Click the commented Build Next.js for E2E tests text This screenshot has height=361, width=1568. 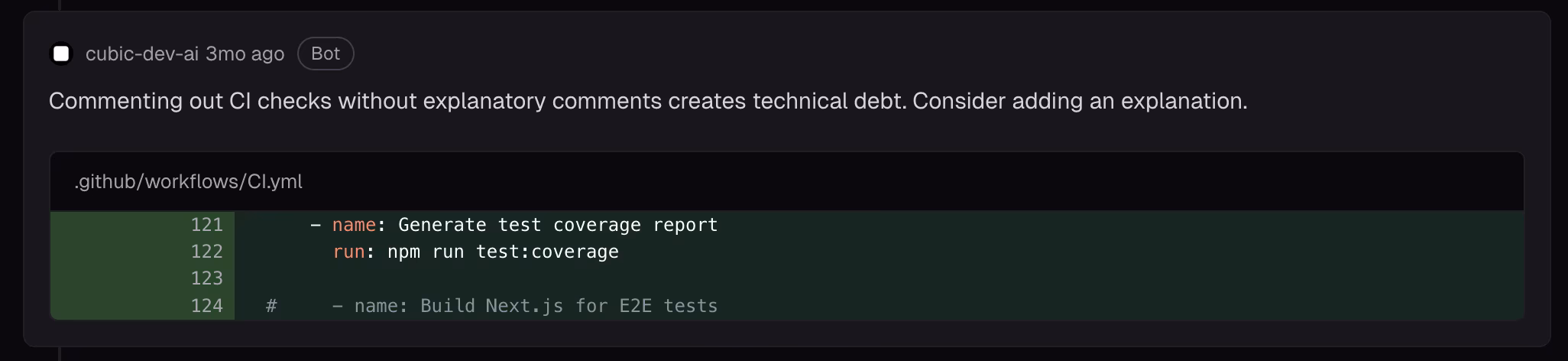click(569, 306)
